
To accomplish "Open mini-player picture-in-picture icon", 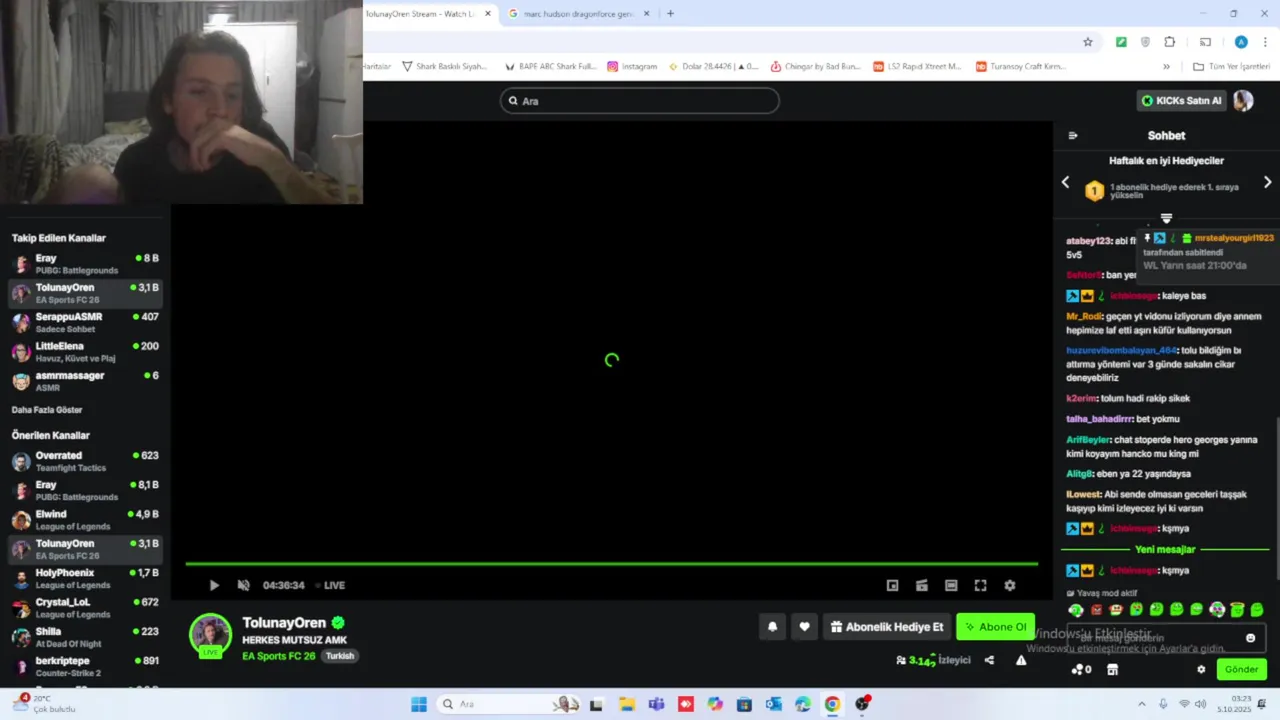I will (x=892, y=585).
